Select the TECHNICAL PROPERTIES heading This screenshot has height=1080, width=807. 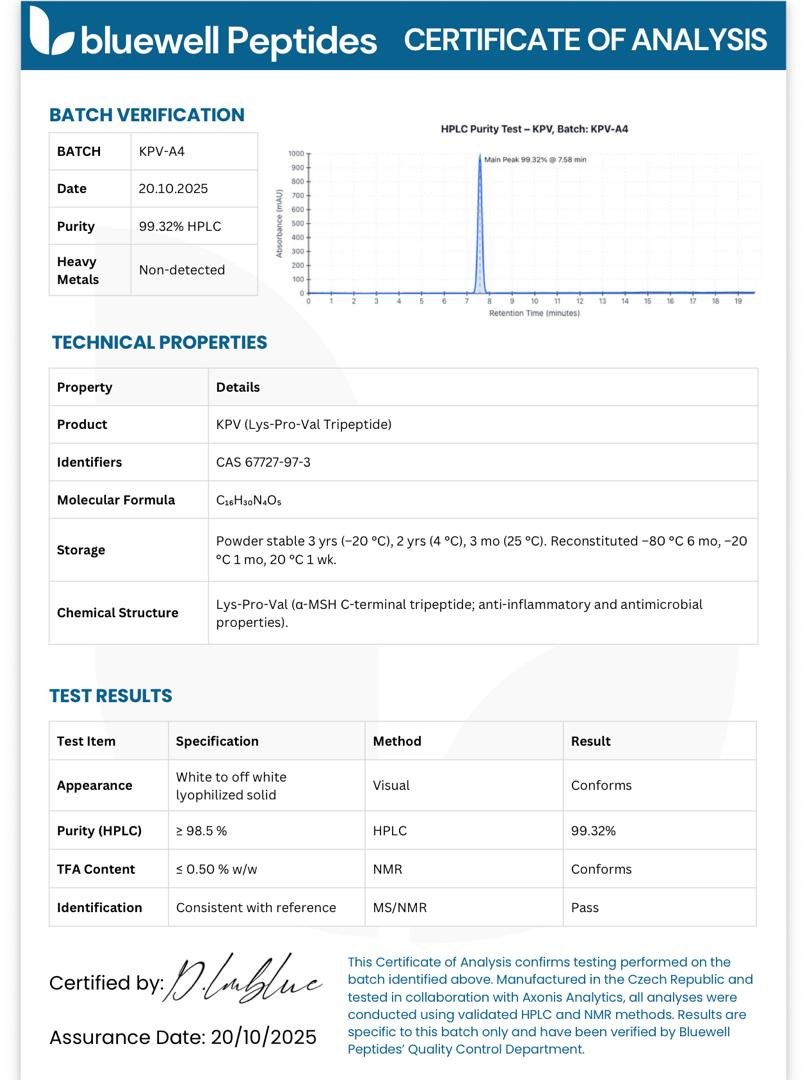pos(159,342)
